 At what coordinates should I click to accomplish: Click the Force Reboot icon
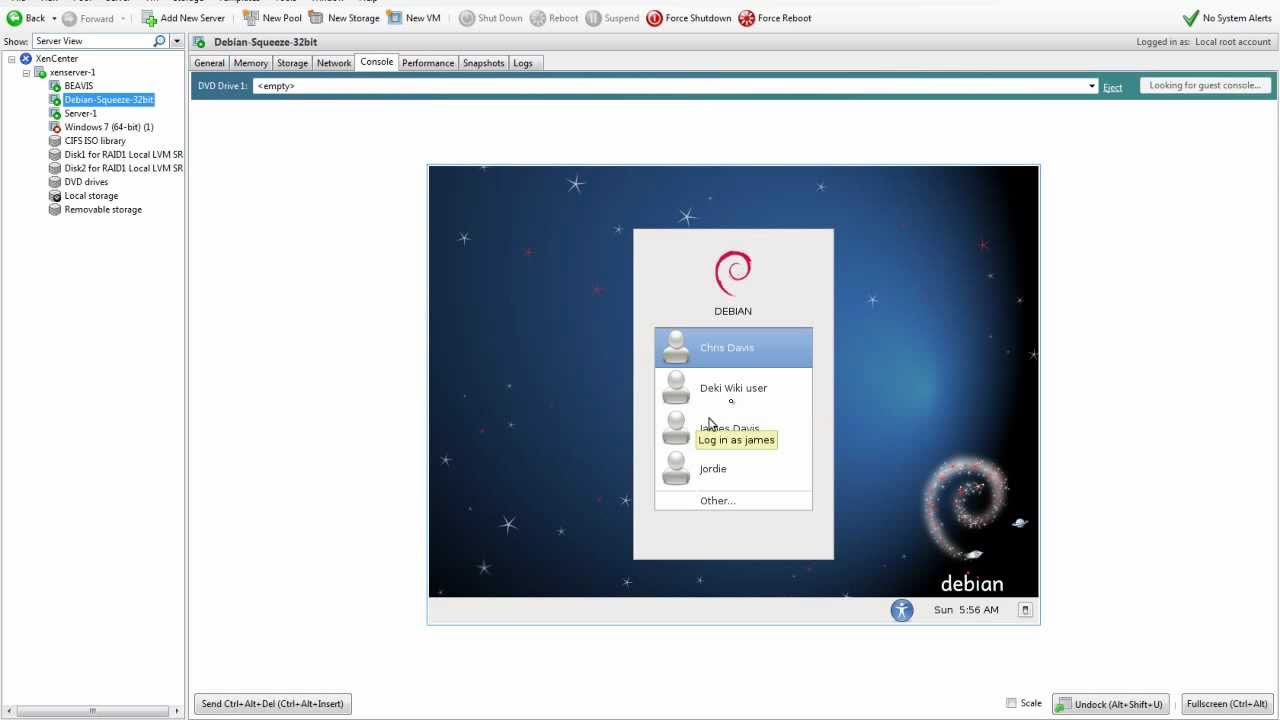(x=746, y=18)
